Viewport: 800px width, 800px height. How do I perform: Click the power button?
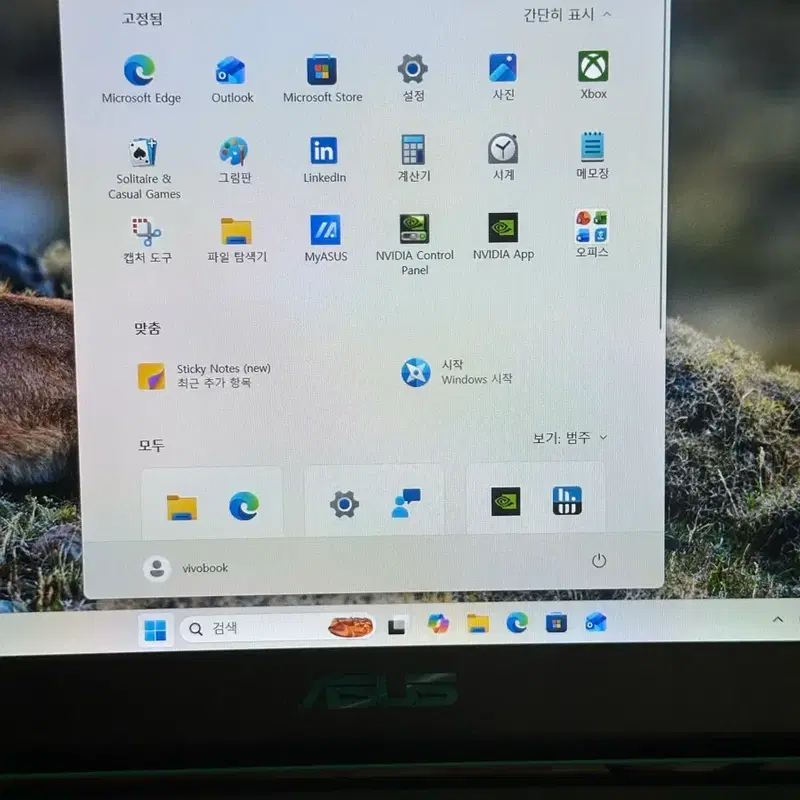pyautogui.click(x=598, y=561)
